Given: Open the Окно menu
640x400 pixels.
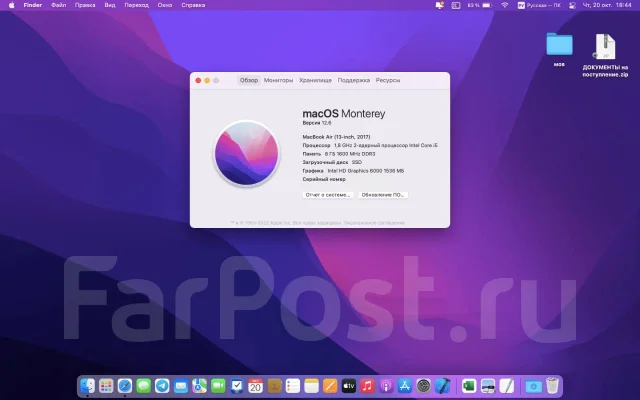Looking at the screenshot, I should 165,5.
